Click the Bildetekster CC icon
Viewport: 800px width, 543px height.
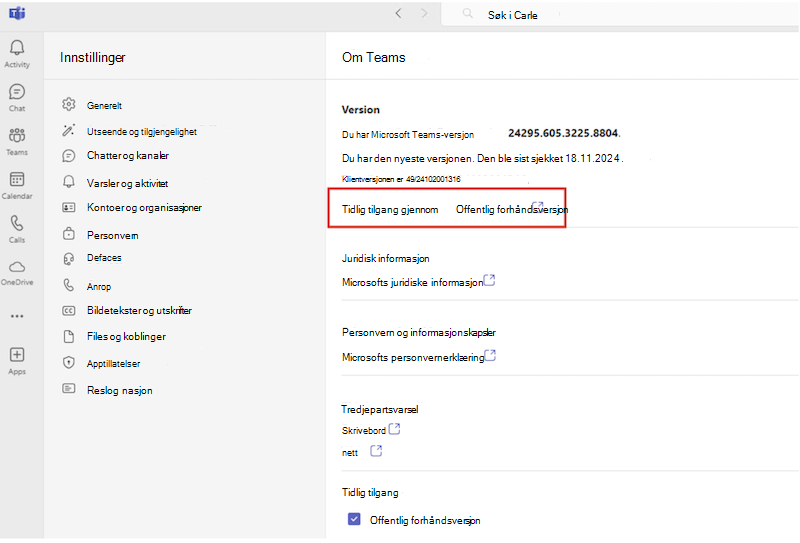click(x=69, y=311)
